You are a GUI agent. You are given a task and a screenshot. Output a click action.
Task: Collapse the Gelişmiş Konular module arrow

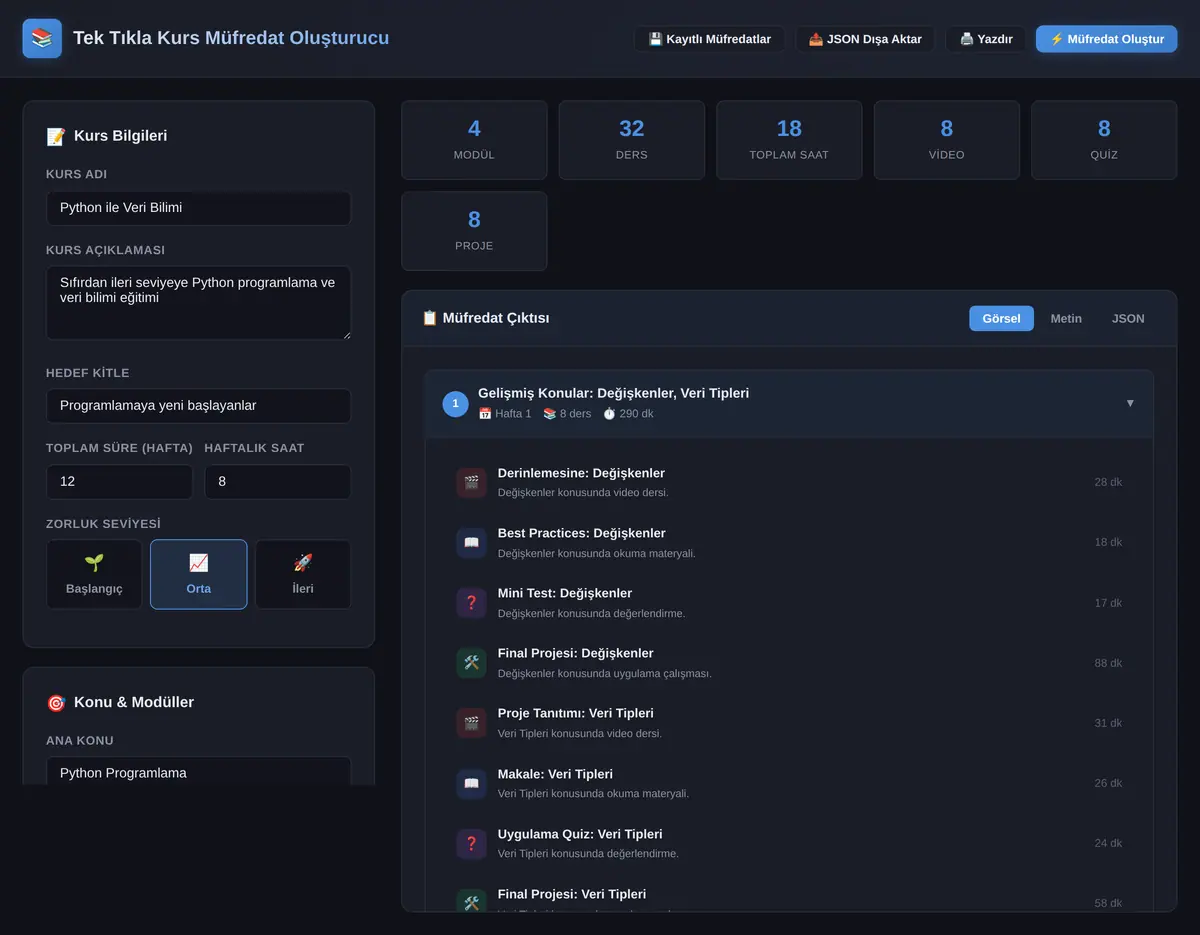[1130, 403]
